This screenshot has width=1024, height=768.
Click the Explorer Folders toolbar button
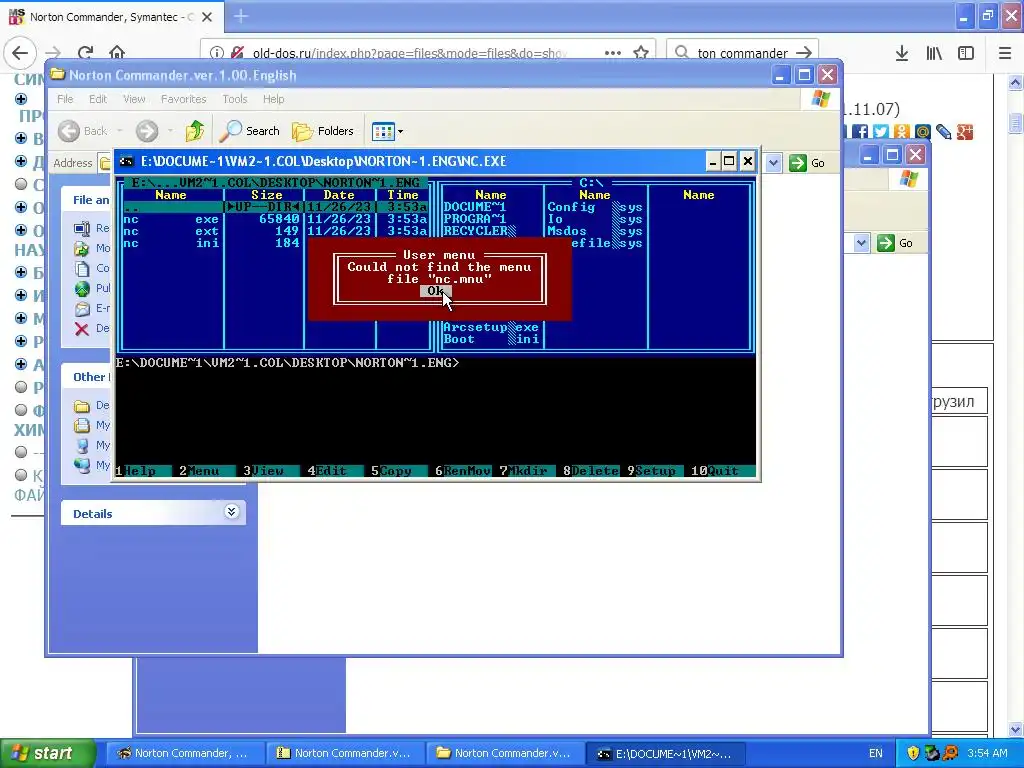click(323, 131)
